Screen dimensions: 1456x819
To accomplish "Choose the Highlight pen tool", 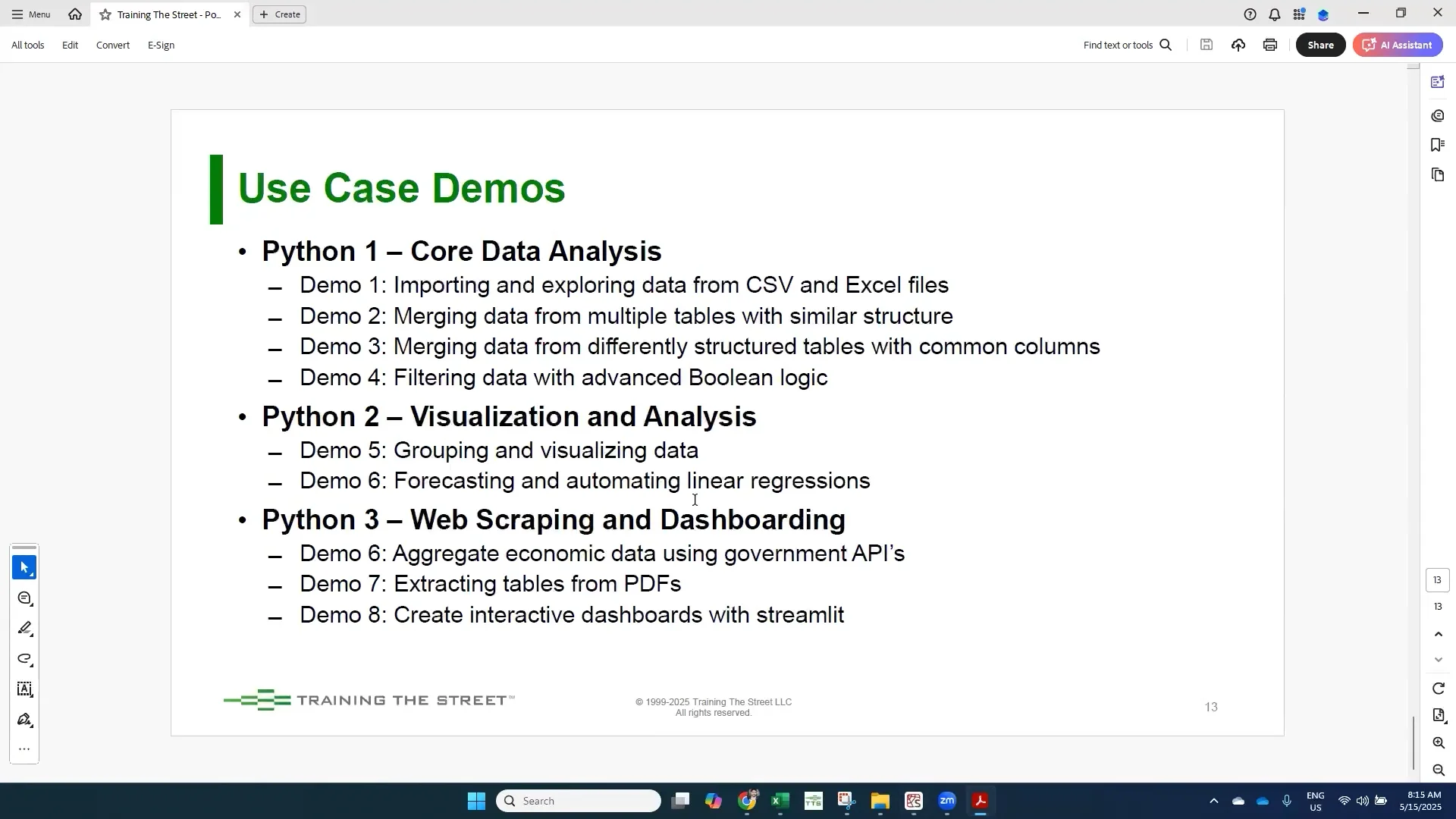I will point(24,629).
